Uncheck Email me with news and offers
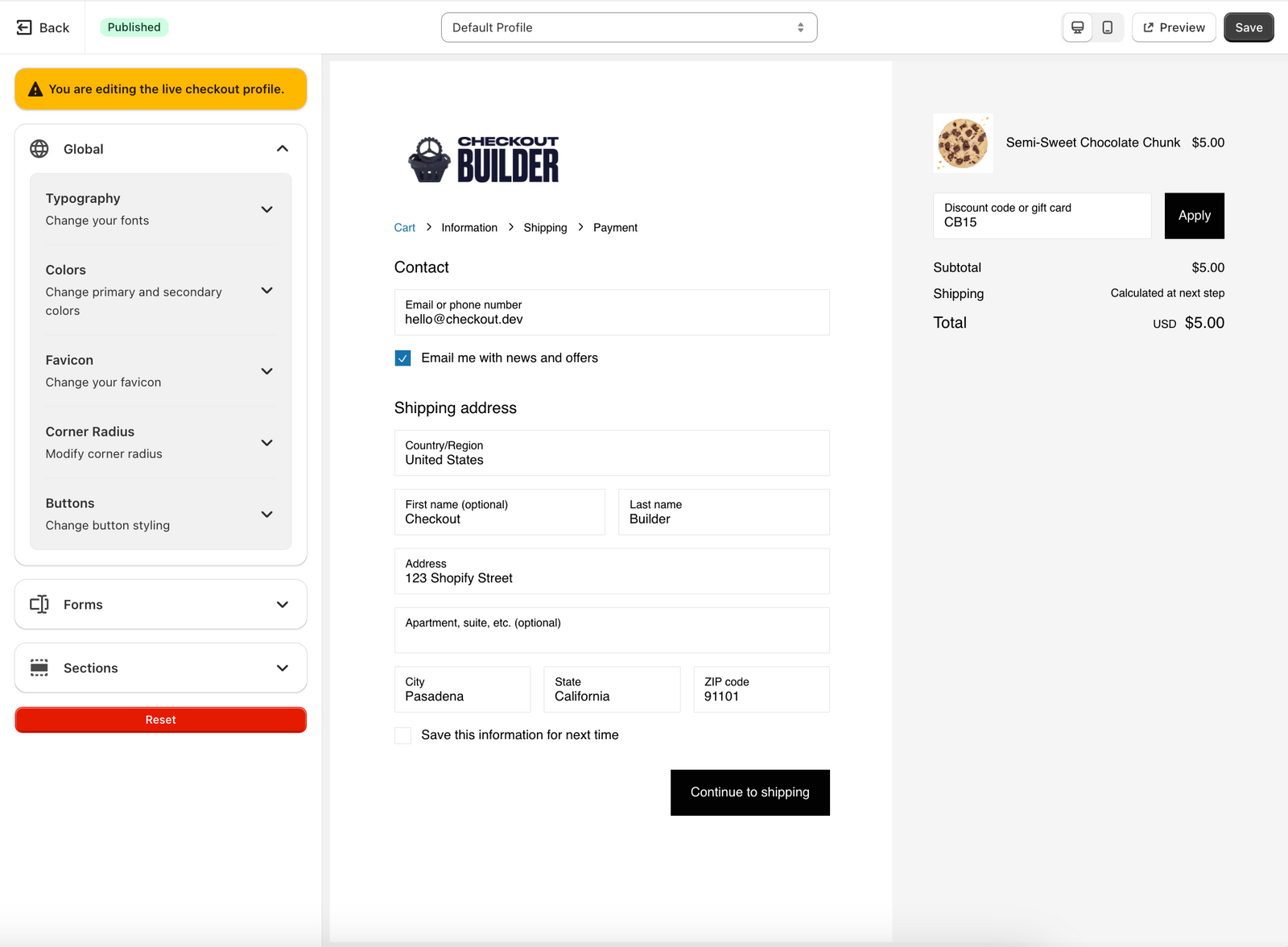This screenshot has width=1288, height=947. click(403, 358)
